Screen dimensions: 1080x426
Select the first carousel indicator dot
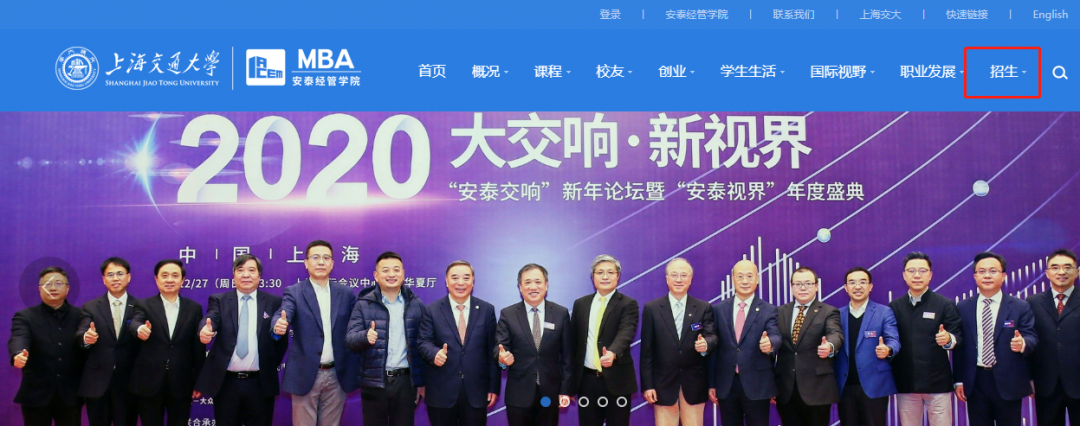click(546, 401)
